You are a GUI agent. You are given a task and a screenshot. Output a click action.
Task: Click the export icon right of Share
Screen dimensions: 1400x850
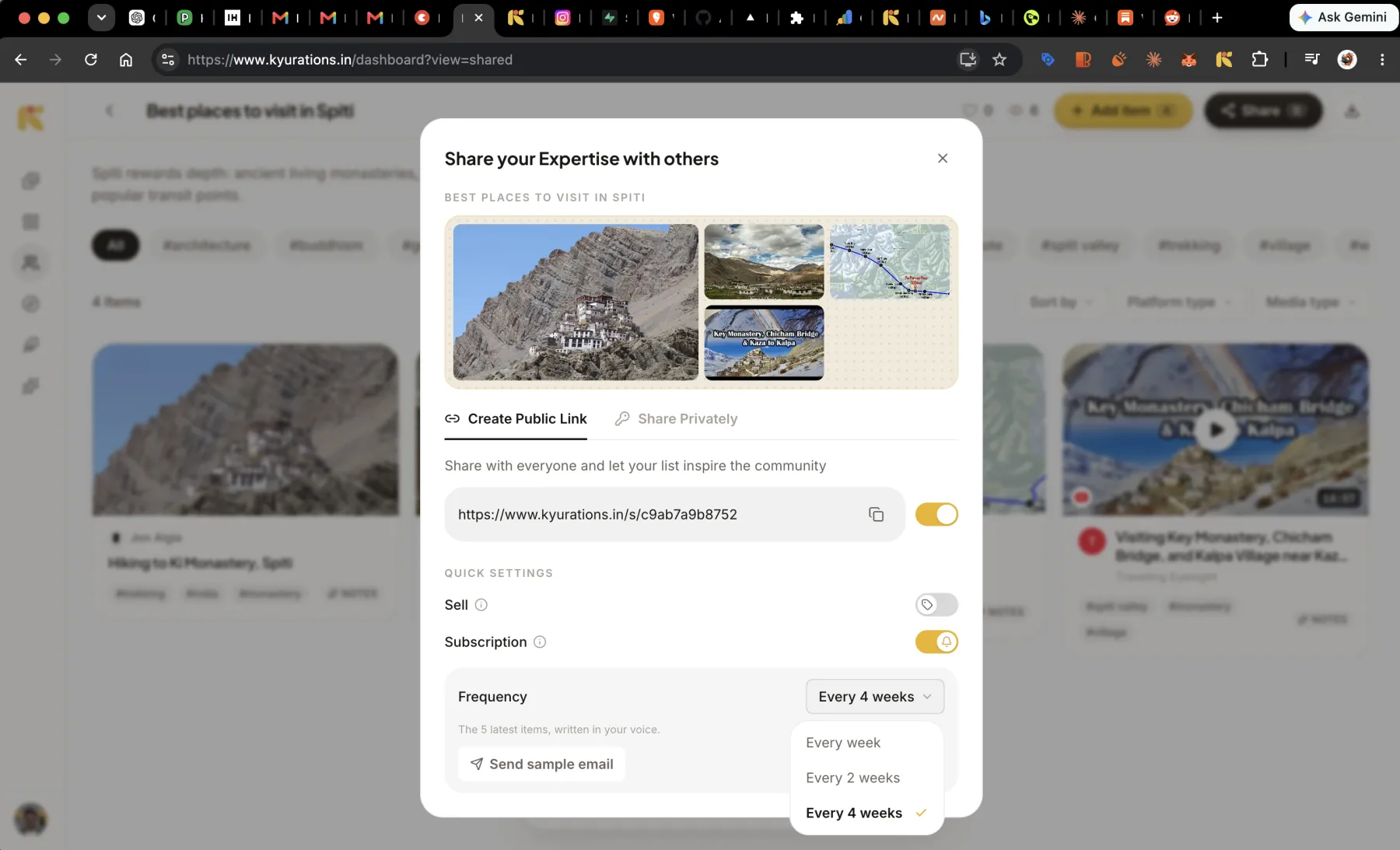pos(1353,111)
